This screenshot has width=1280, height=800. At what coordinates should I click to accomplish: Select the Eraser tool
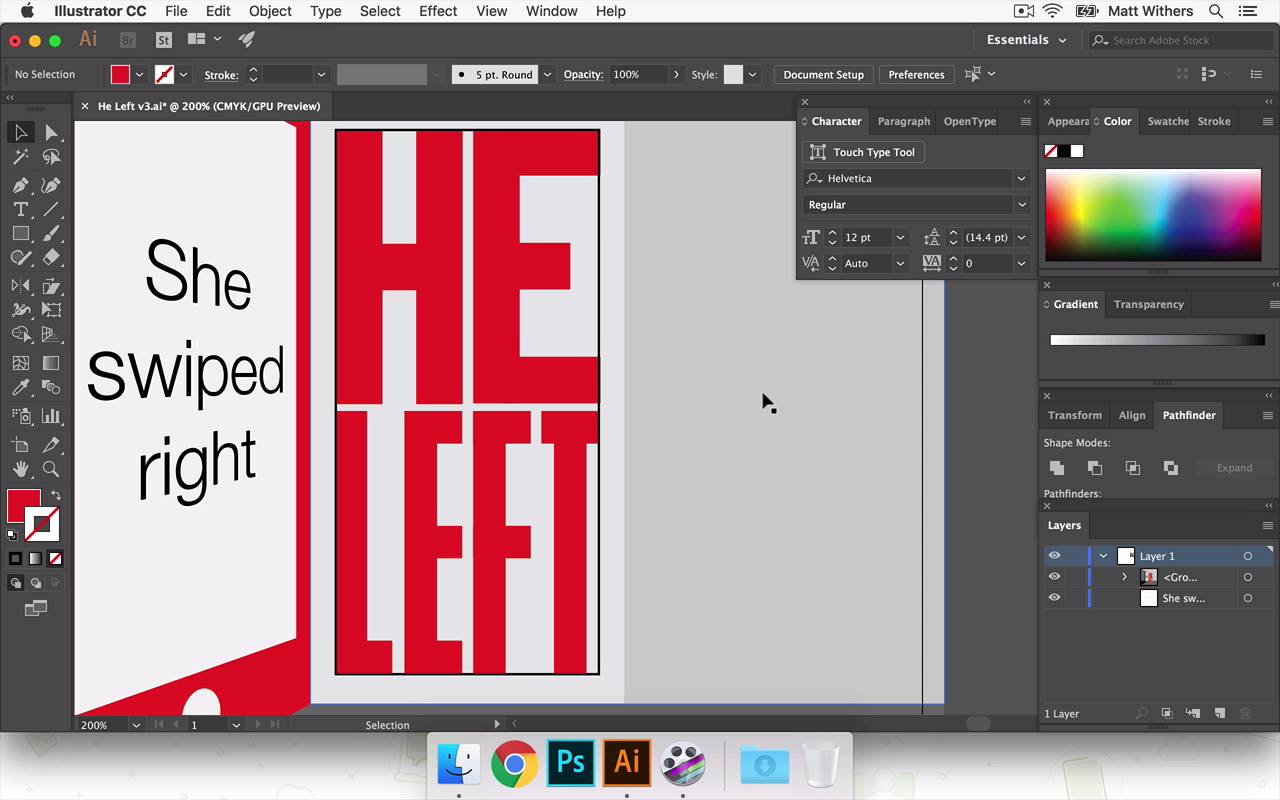(51, 258)
